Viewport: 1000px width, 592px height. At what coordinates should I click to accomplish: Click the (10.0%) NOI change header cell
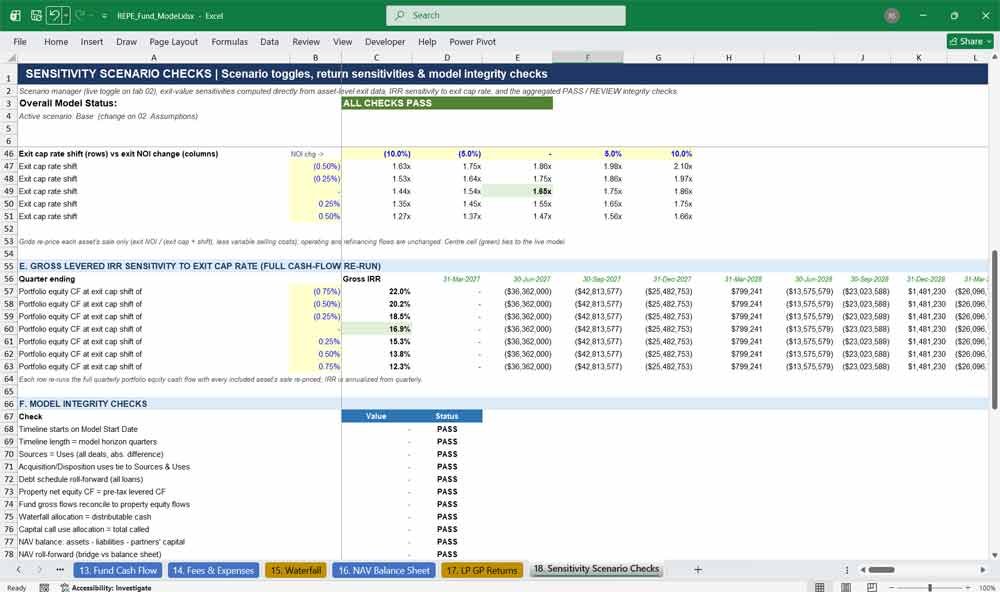[377, 154]
